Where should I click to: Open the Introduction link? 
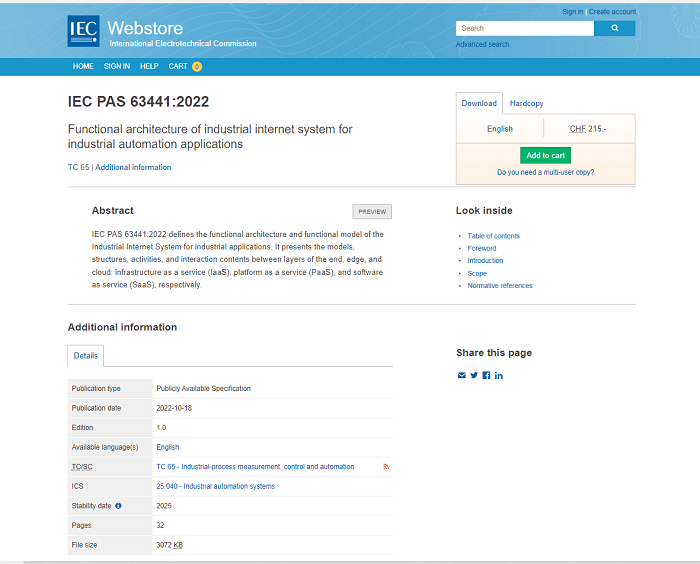[485, 261]
